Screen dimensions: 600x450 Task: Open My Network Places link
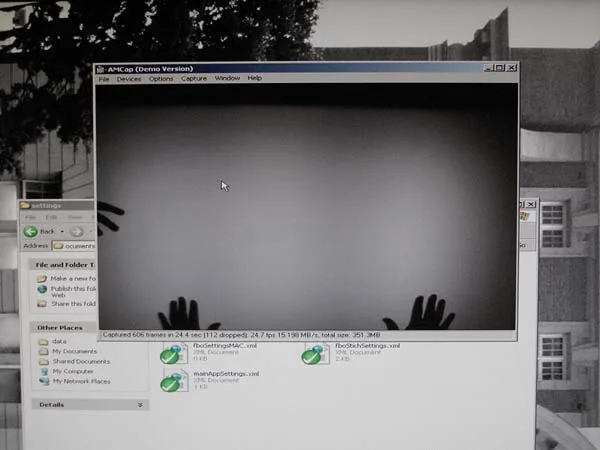[80, 381]
